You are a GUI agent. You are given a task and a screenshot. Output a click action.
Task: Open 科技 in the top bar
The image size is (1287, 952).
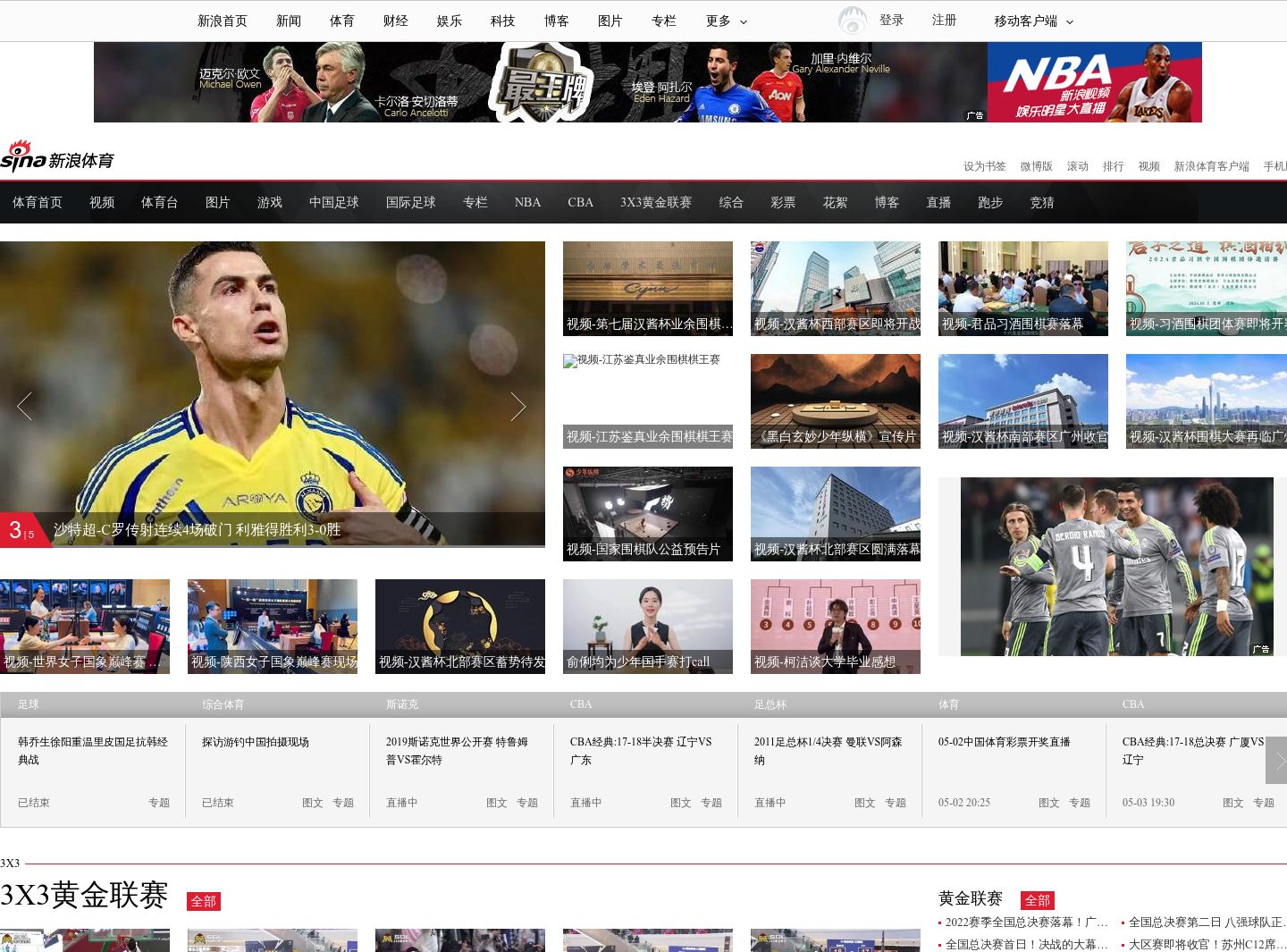[x=503, y=21]
